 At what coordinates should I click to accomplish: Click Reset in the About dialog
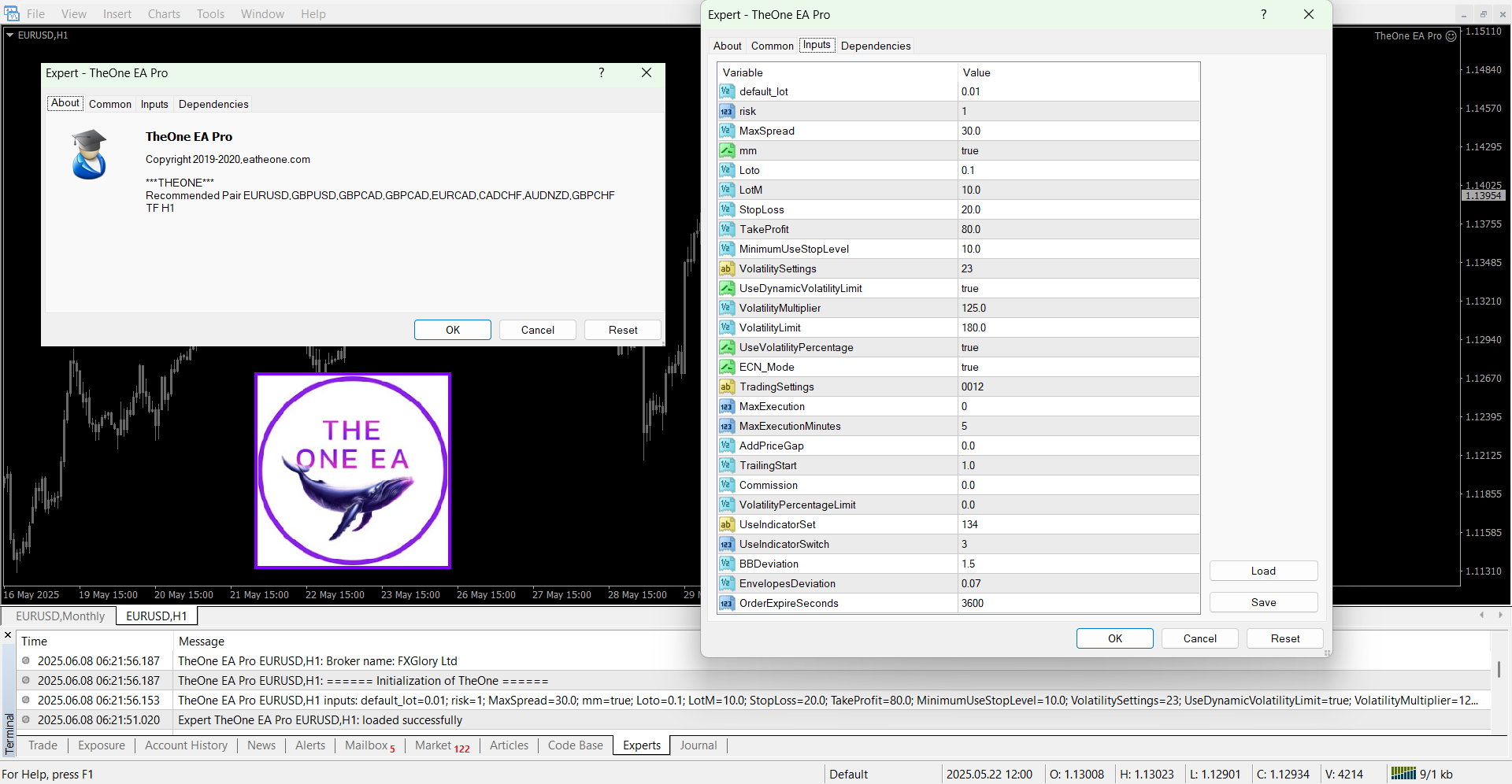[622, 330]
